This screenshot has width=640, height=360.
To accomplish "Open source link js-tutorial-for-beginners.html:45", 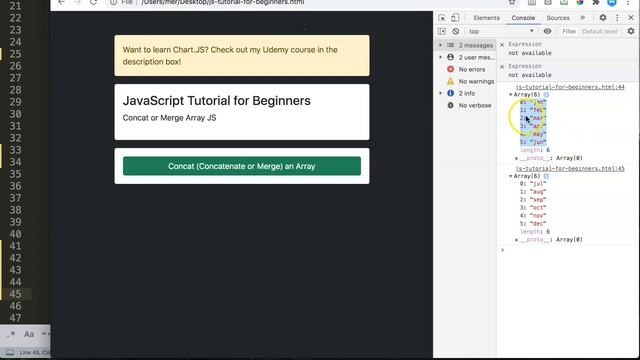I will [570, 169].
